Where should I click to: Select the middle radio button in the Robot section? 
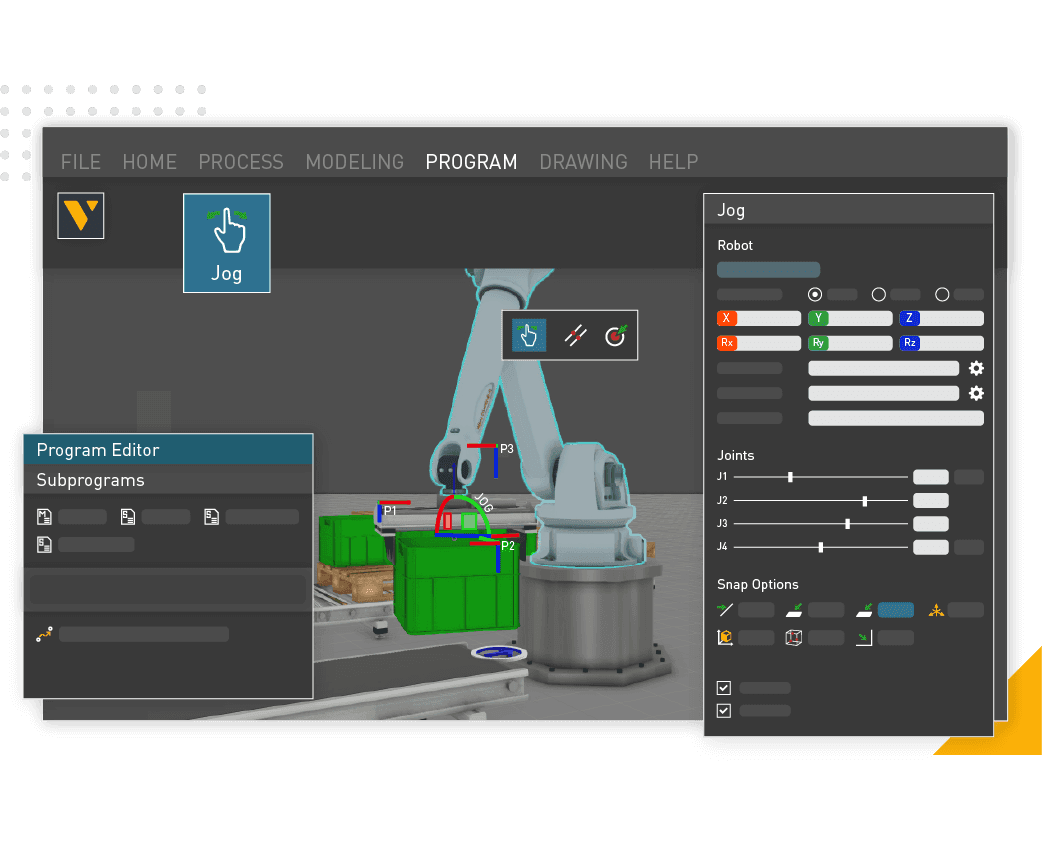pyautogui.click(x=879, y=294)
